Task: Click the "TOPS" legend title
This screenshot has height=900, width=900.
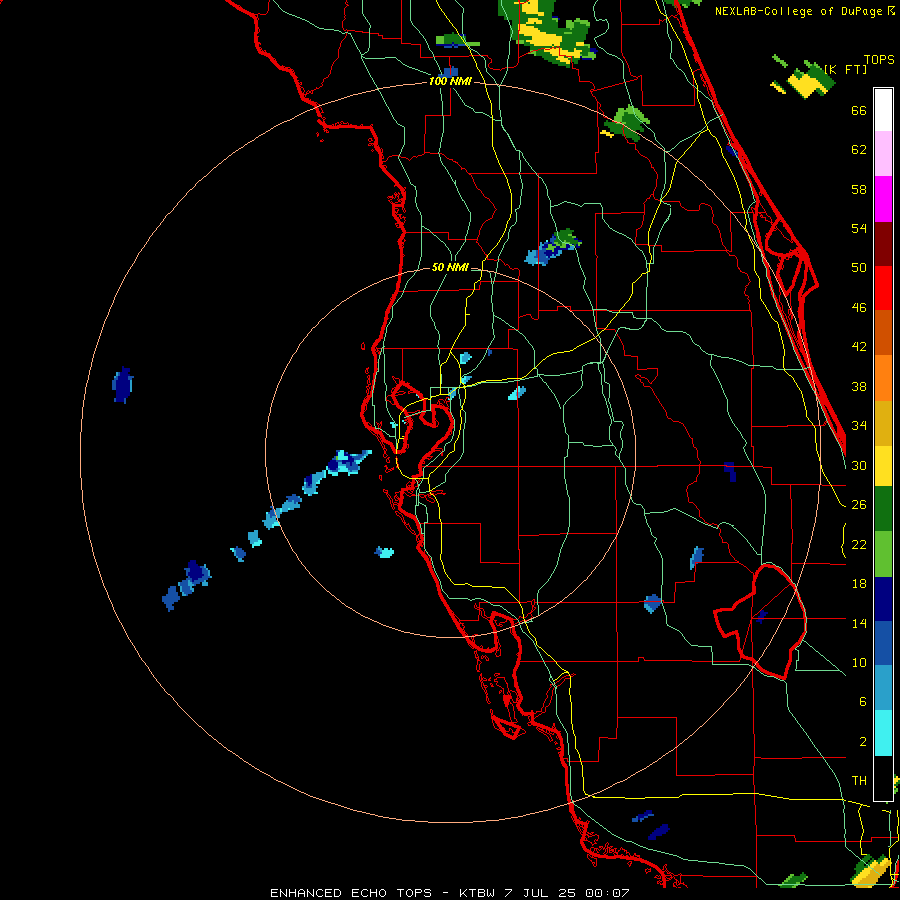Action: tap(879, 60)
